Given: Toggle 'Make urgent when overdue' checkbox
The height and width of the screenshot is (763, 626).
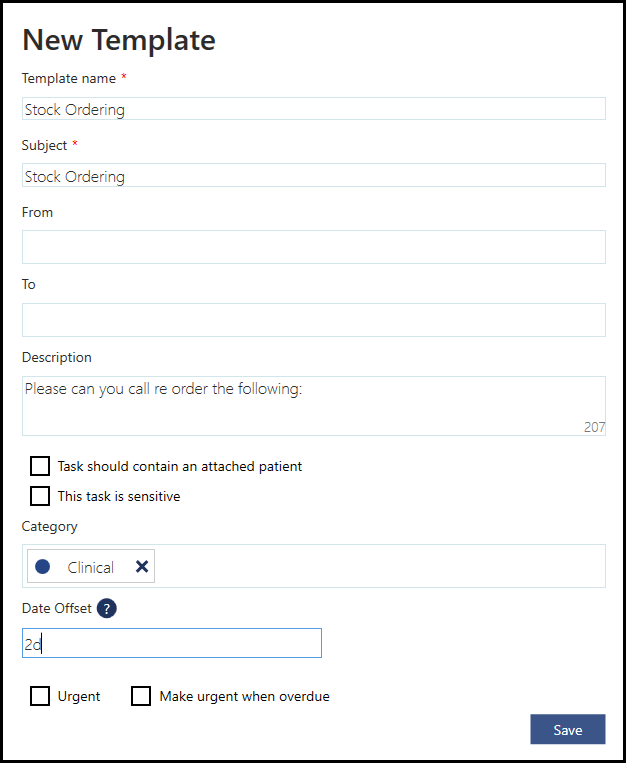Looking at the screenshot, I should (141, 696).
